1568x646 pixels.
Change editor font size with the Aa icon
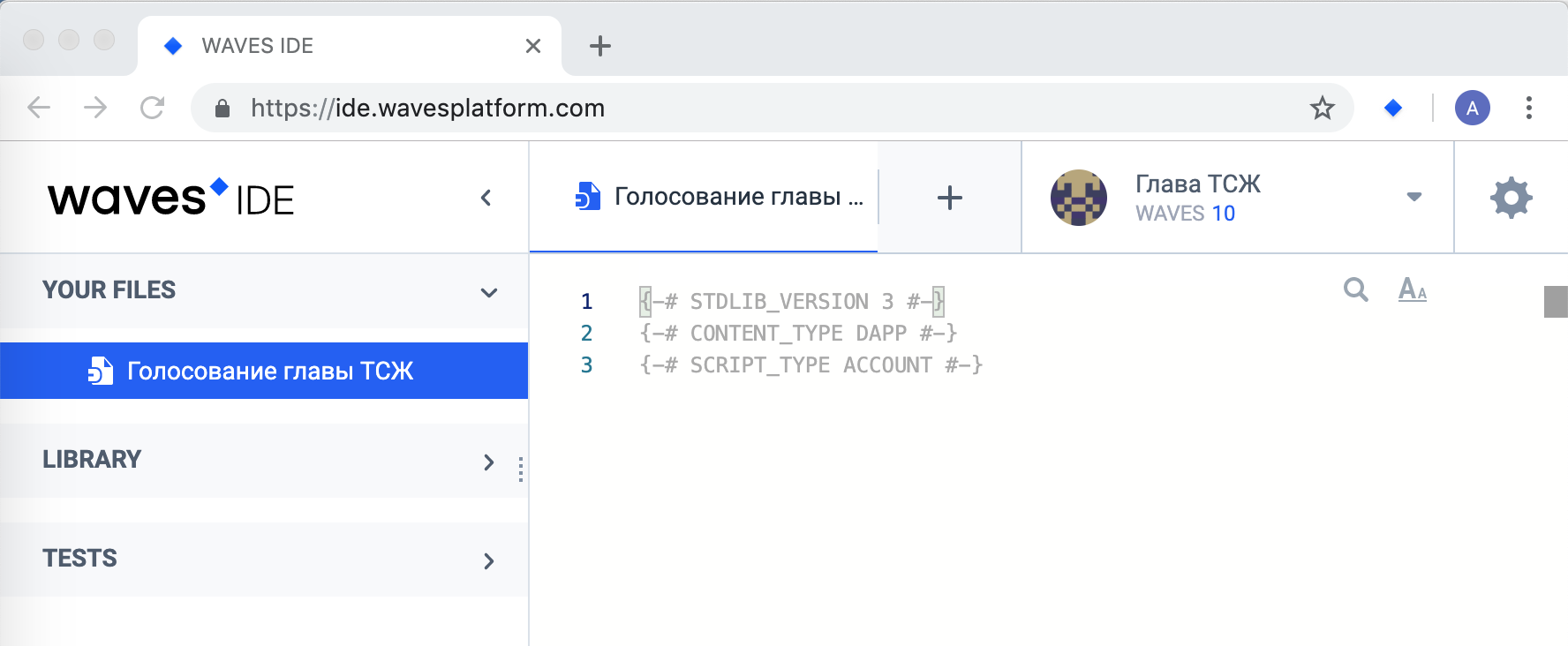coord(1413,289)
